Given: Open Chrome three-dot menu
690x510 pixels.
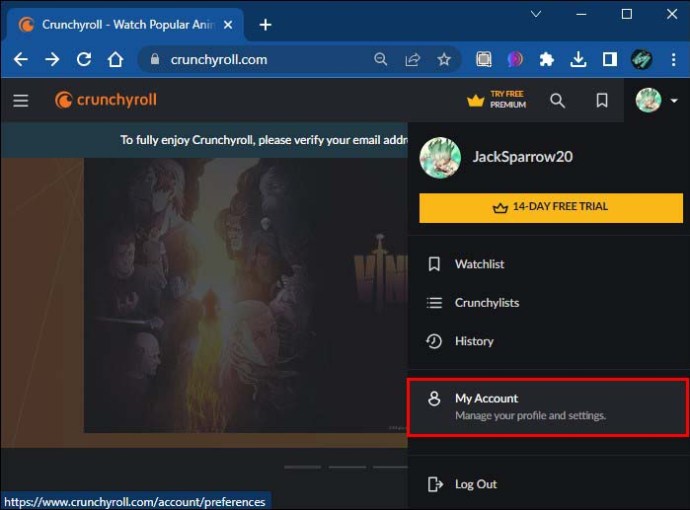Looking at the screenshot, I should (x=672, y=59).
